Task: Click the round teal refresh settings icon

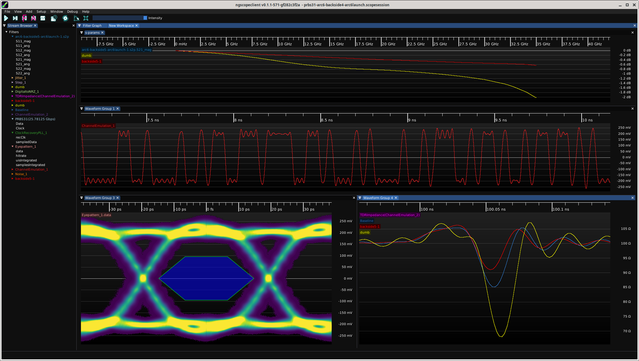Action: [65, 18]
